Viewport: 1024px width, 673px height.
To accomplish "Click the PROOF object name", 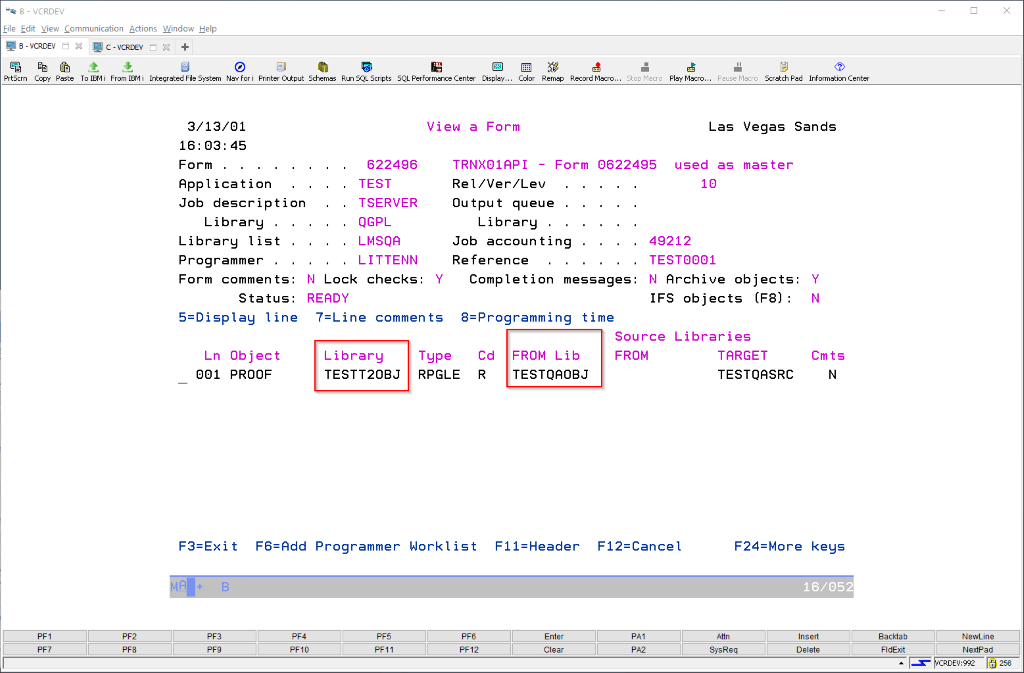I will (251, 375).
